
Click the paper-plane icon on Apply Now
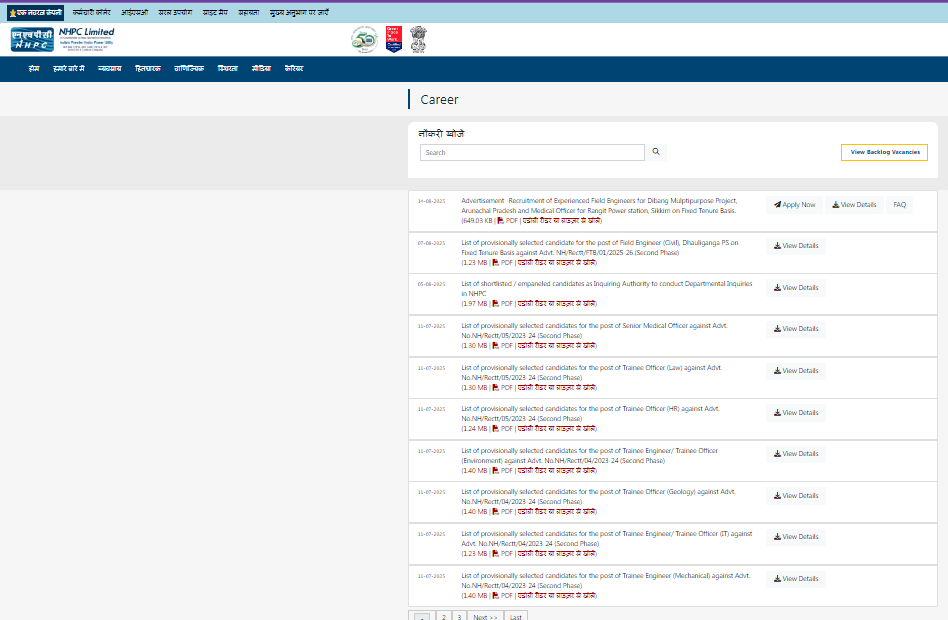pyautogui.click(x=777, y=204)
